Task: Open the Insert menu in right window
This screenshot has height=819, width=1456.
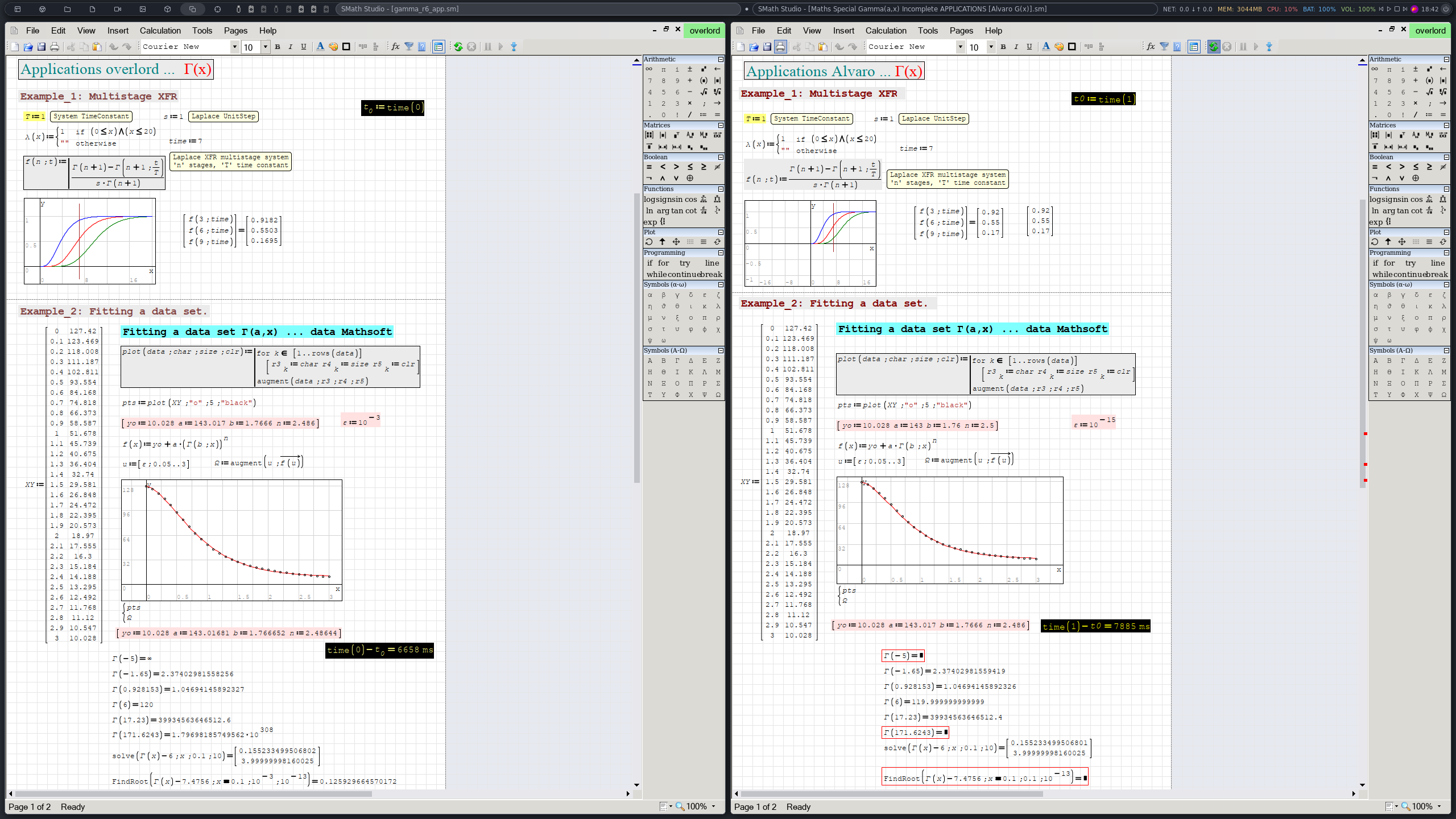Action: [843, 31]
